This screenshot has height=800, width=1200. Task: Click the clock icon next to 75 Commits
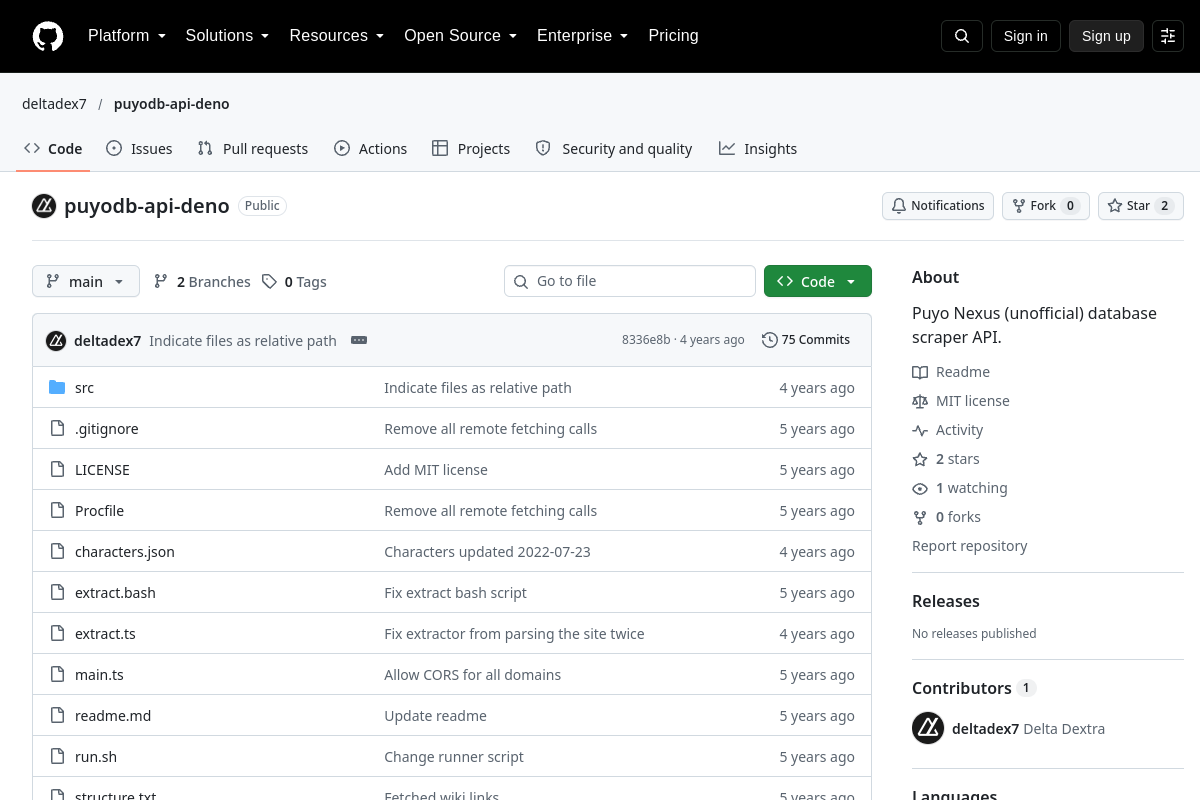click(769, 340)
